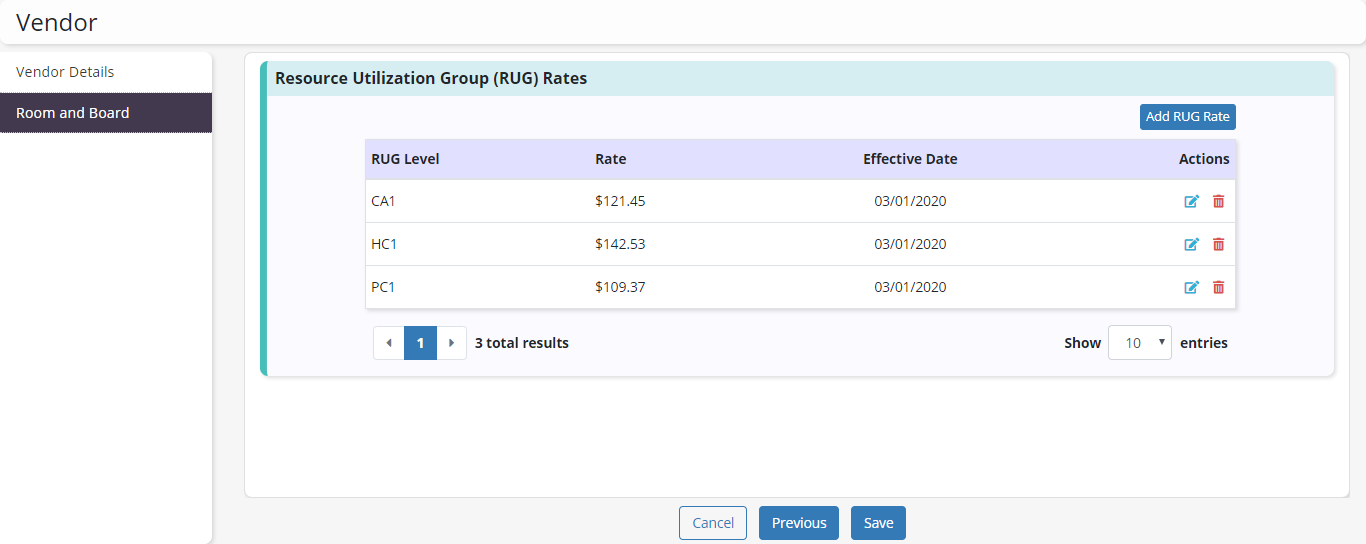Click the $142.53 rate cell

[x=620, y=244]
